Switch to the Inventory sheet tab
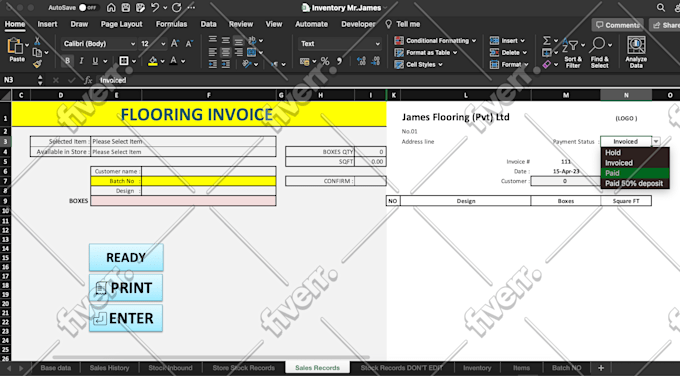Viewport: 680px width, 376px height. [477, 368]
